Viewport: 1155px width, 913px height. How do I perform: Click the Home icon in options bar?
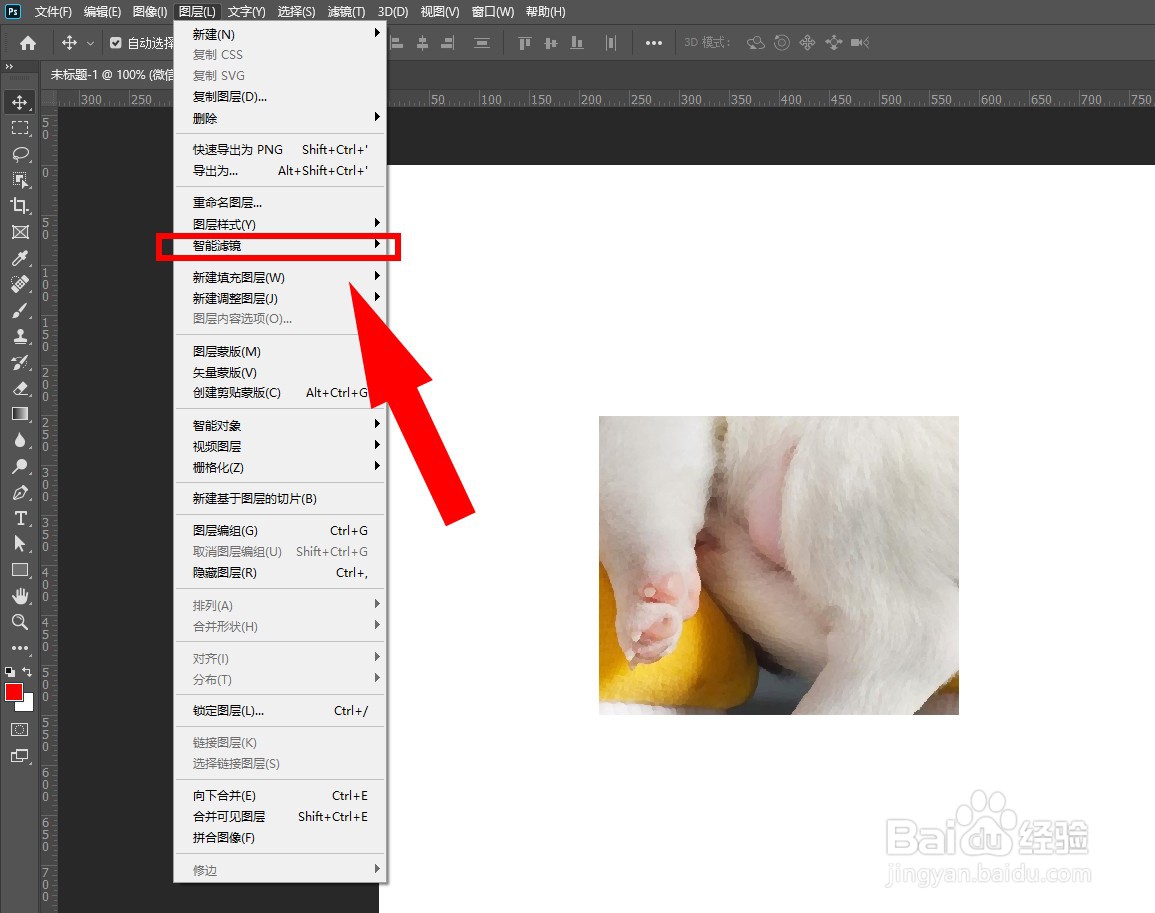coord(28,43)
